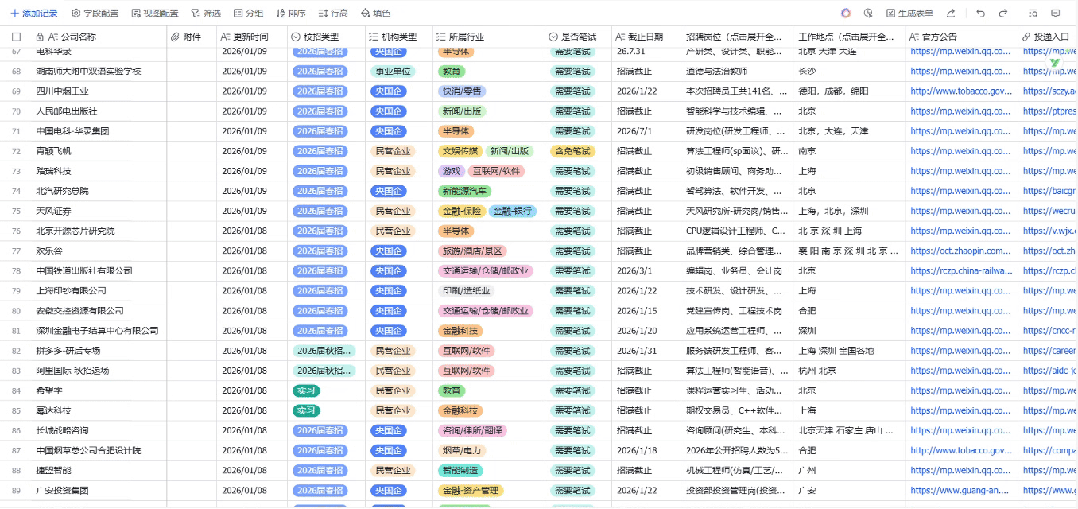Click the 附件 attachment column header
The height and width of the screenshot is (509, 1078).
(x=193, y=36)
